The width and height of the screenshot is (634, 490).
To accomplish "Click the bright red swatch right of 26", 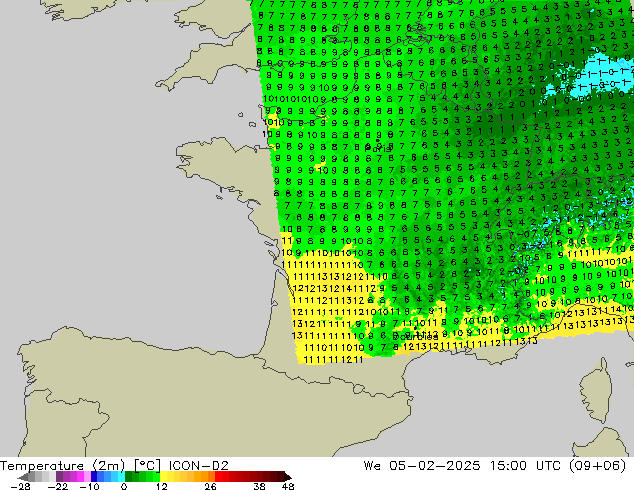I will (x=218, y=477).
